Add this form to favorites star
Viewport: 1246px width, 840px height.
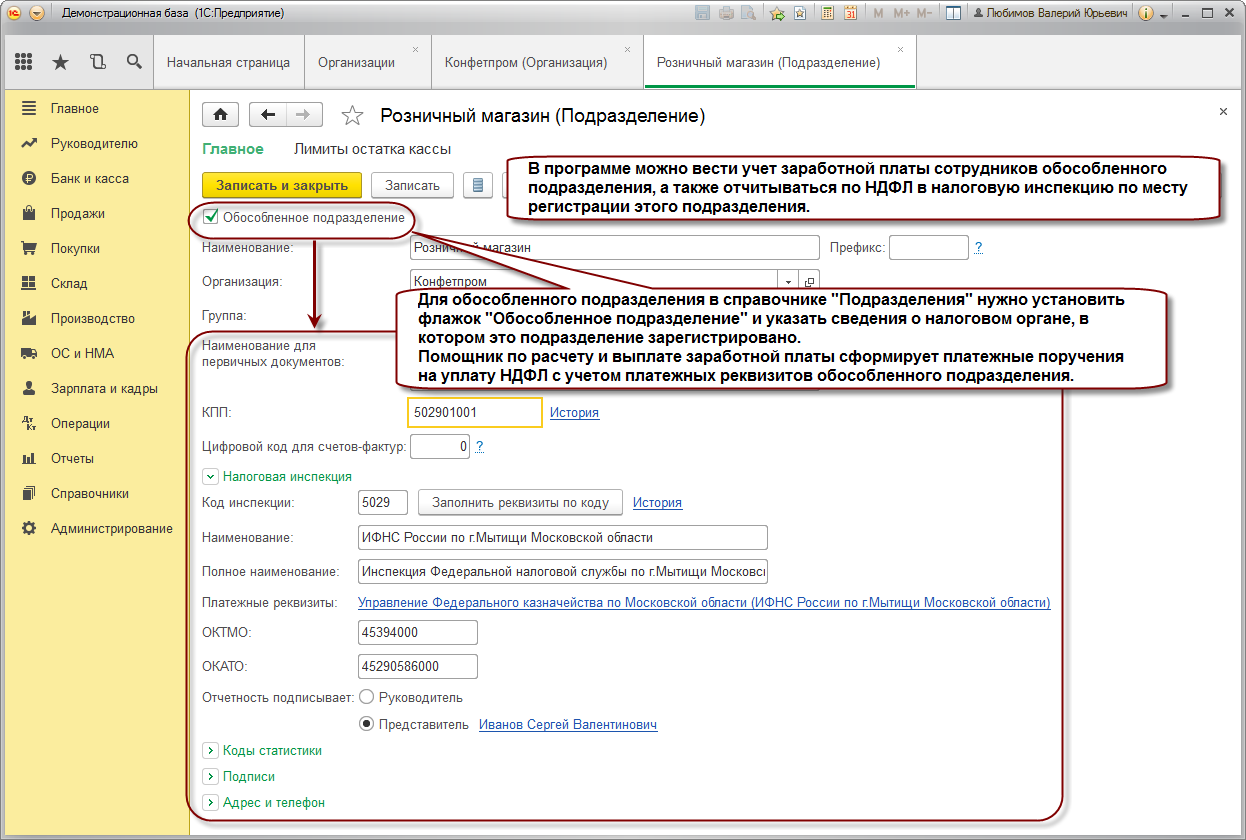pyautogui.click(x=352, y=116)
